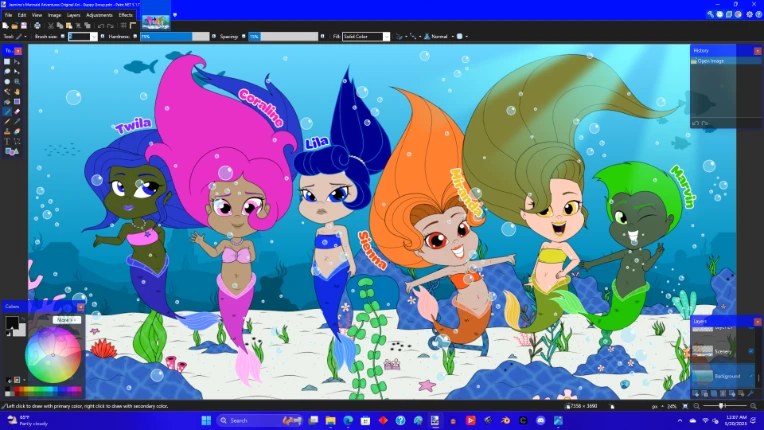Image resolution: width=764 pixels, height=430 pixels.
Task: Select the Lasso Select tool
Action: (x=7, y=72)
